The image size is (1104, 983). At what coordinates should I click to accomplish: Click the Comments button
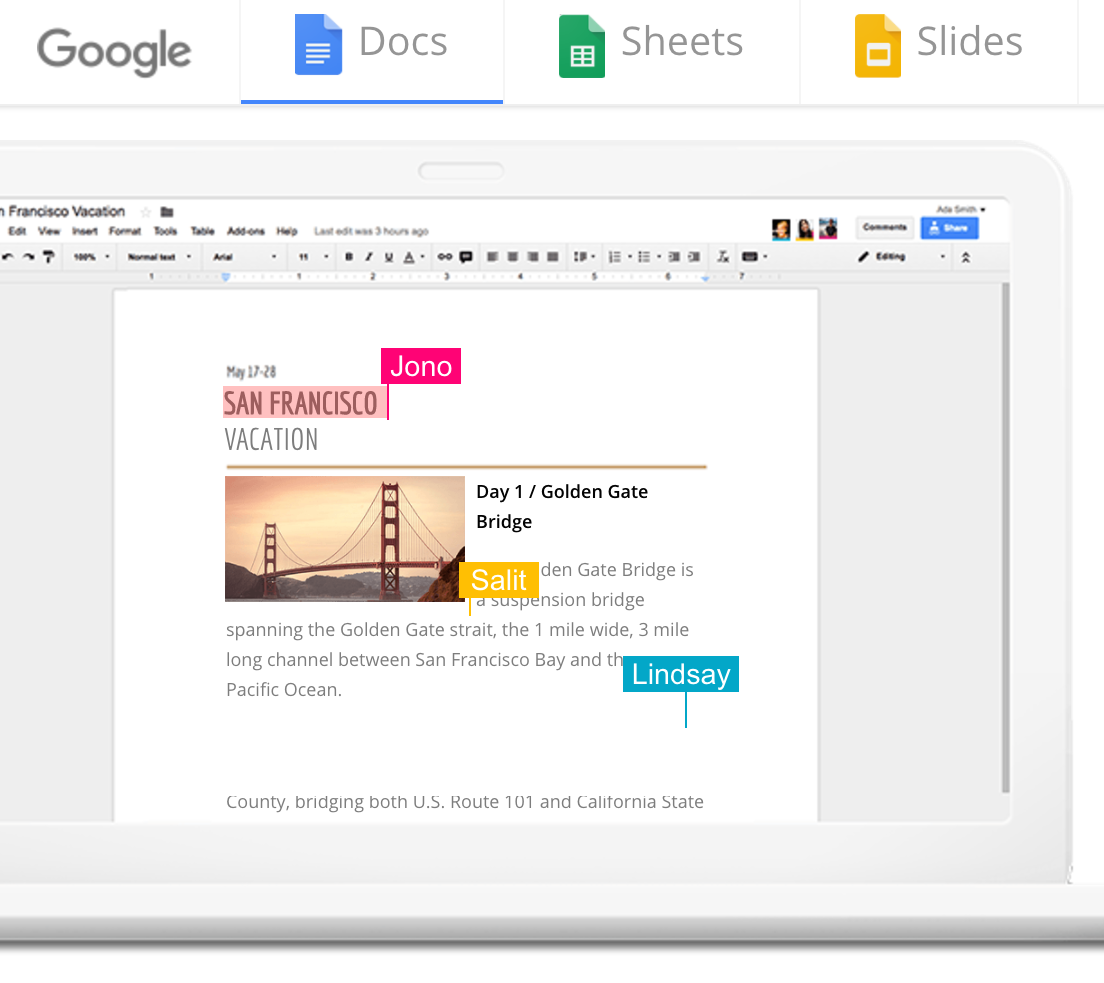coord(884,227)
